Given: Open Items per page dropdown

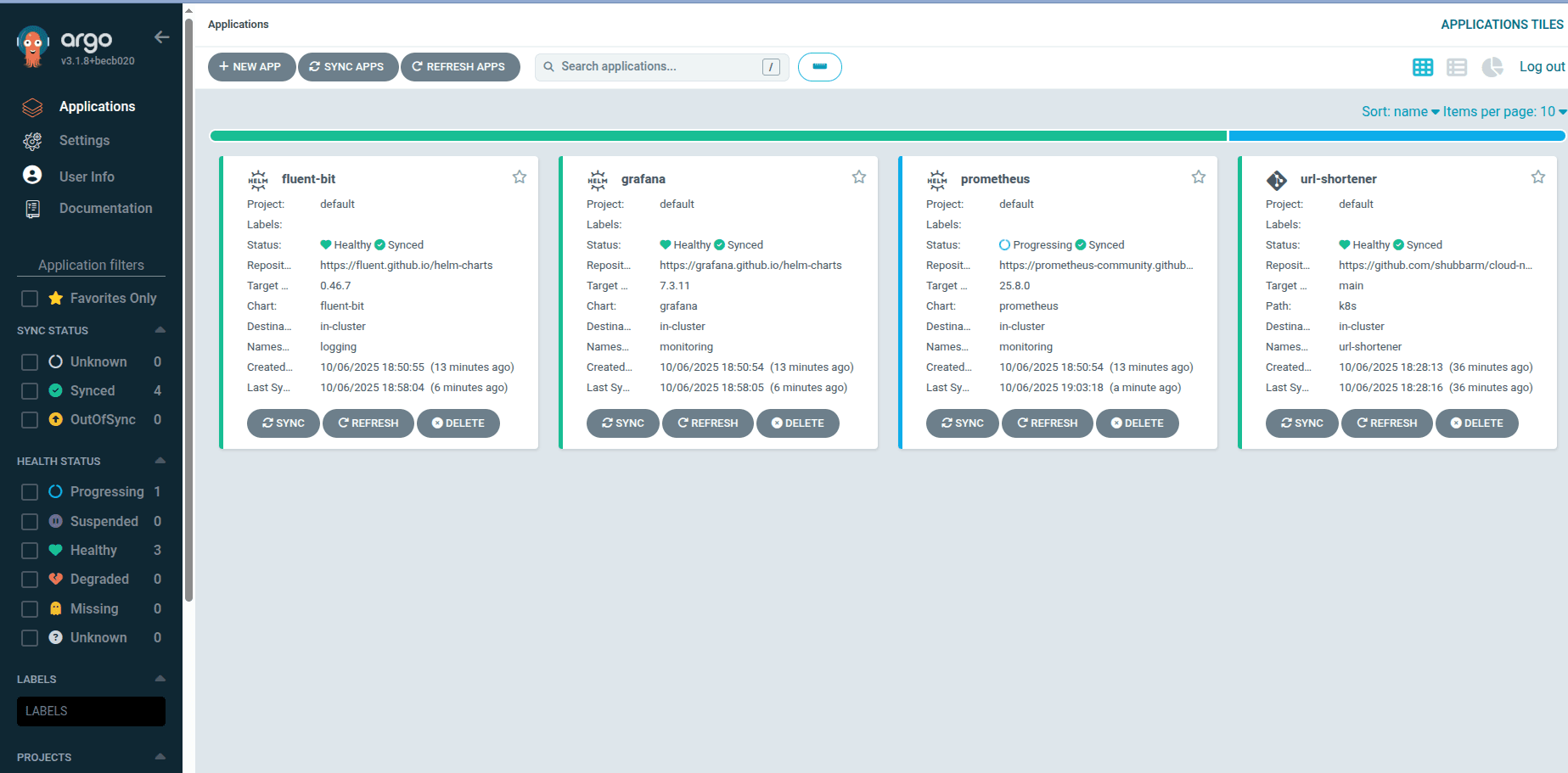Looking at the screenshot, I should pyautogui.click(x=1504, y=112).
